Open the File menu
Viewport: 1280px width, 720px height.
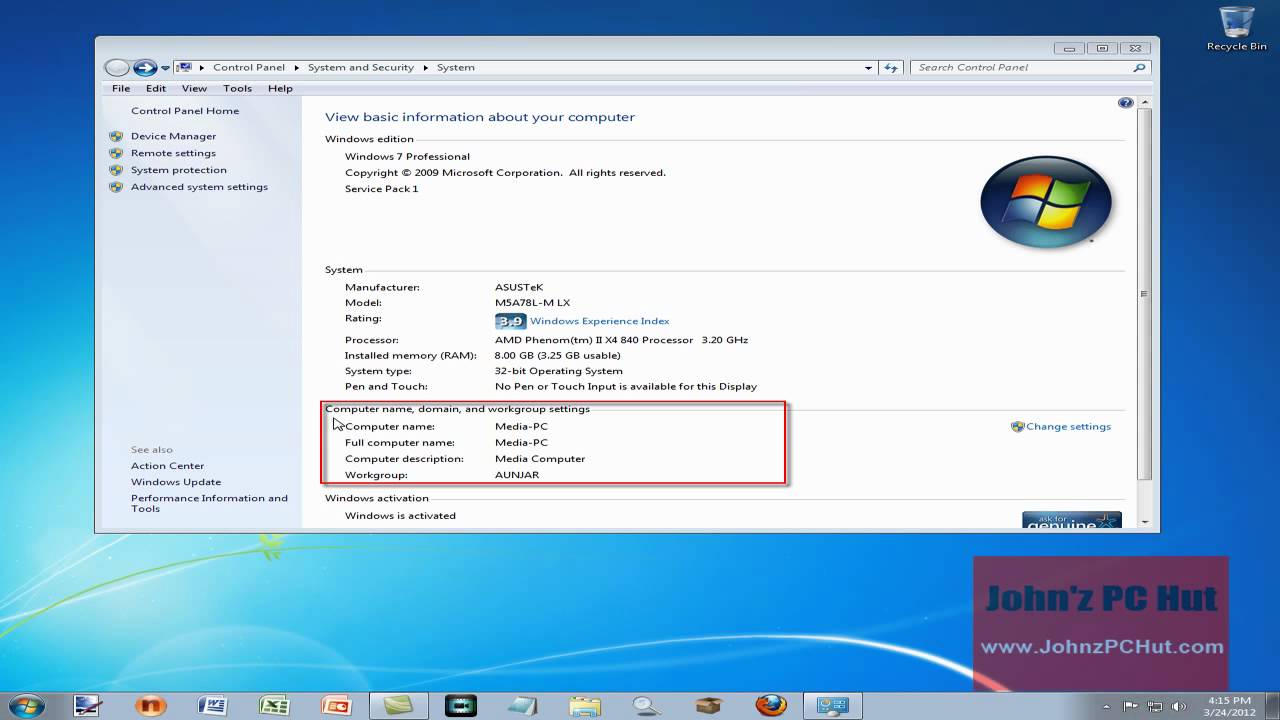point(121,88)
